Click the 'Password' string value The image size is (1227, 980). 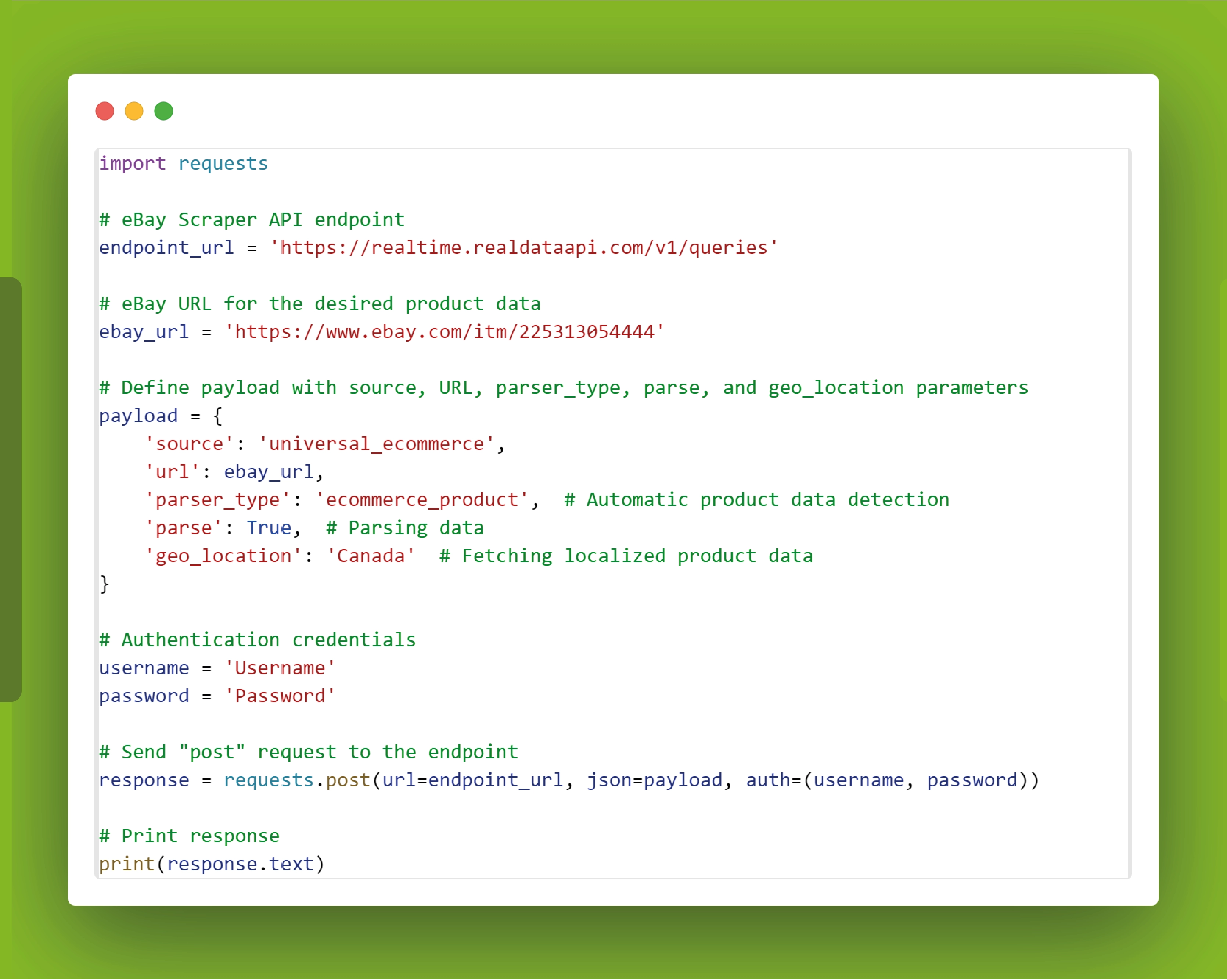click(x=280, y=696)
